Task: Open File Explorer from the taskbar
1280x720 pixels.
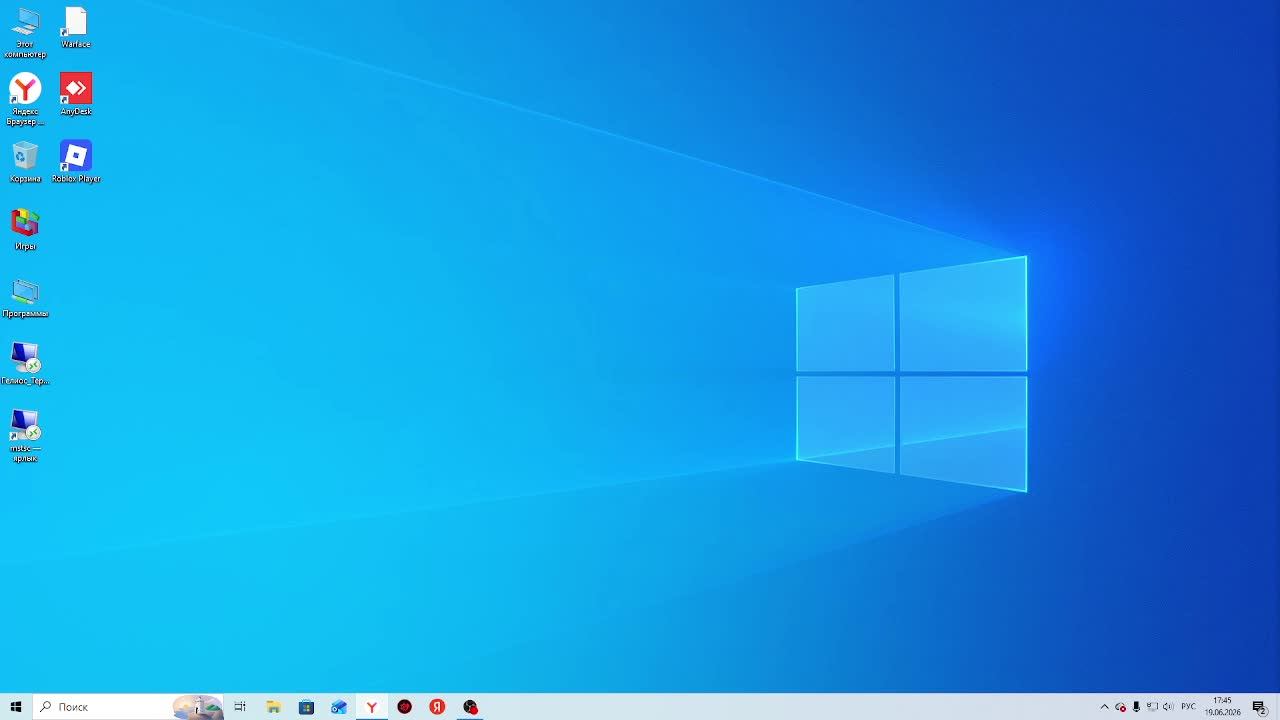Action: pyautogui.click(x=273, y=707)
